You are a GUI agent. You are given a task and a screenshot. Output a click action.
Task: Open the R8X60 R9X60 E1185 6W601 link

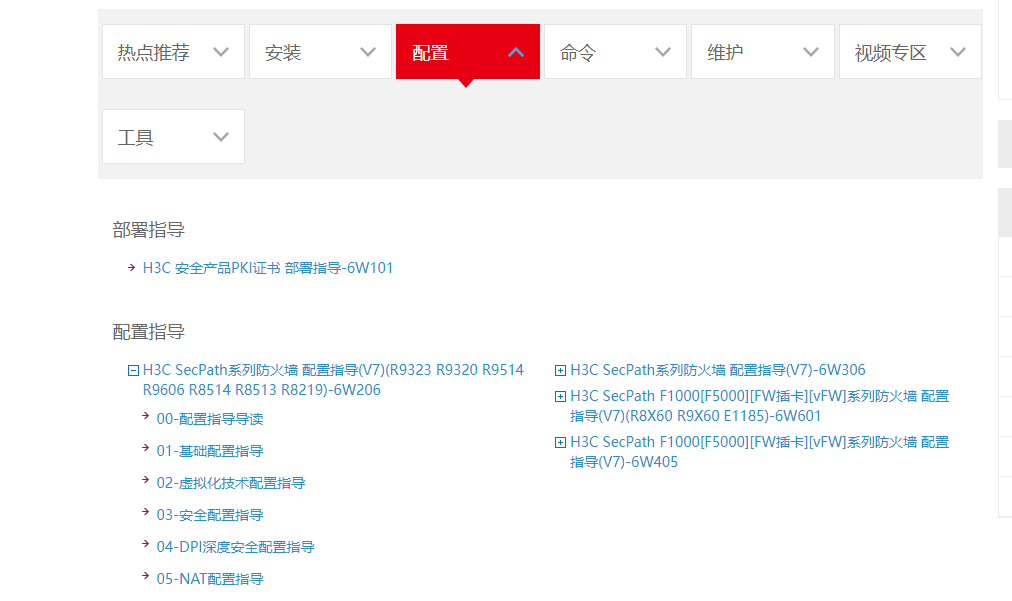point(760,406)
